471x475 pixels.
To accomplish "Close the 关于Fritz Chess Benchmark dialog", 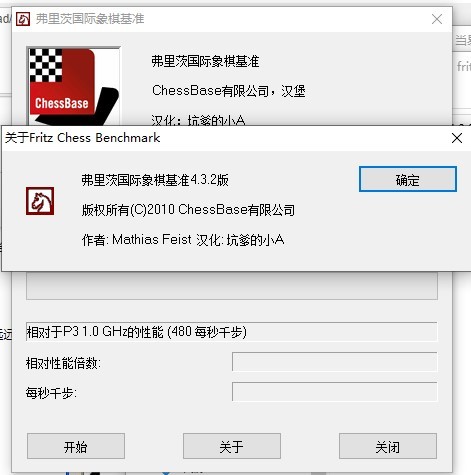I will coord(457,138).
